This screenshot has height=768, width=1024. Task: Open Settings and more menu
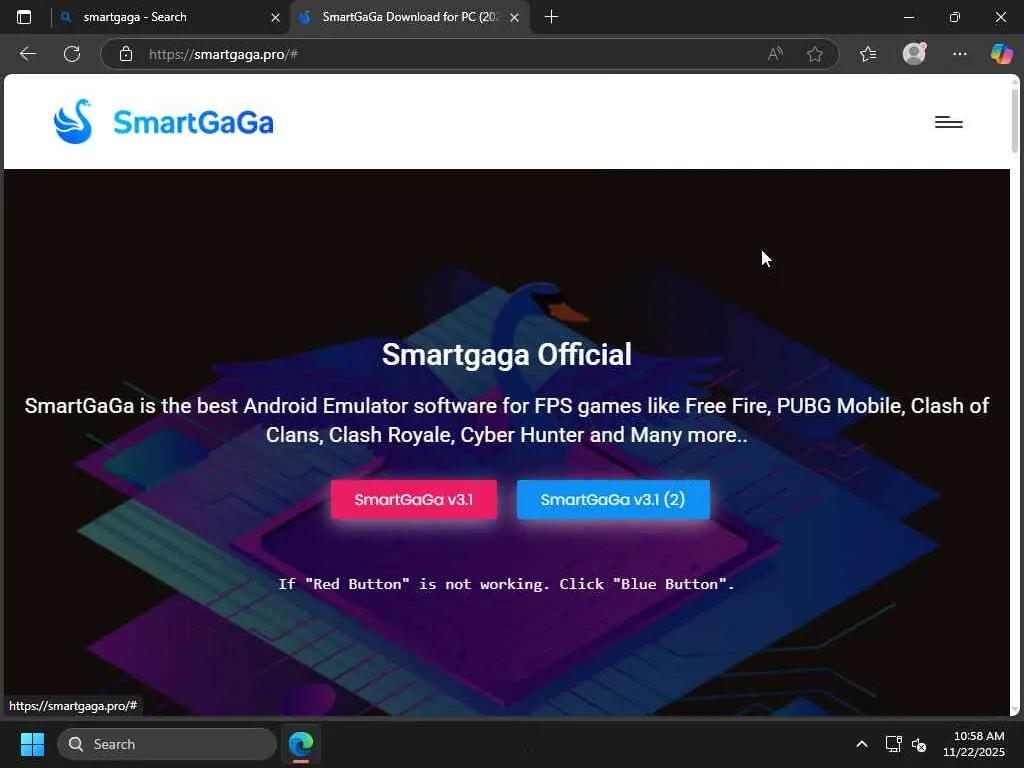(x=959, y=54)
